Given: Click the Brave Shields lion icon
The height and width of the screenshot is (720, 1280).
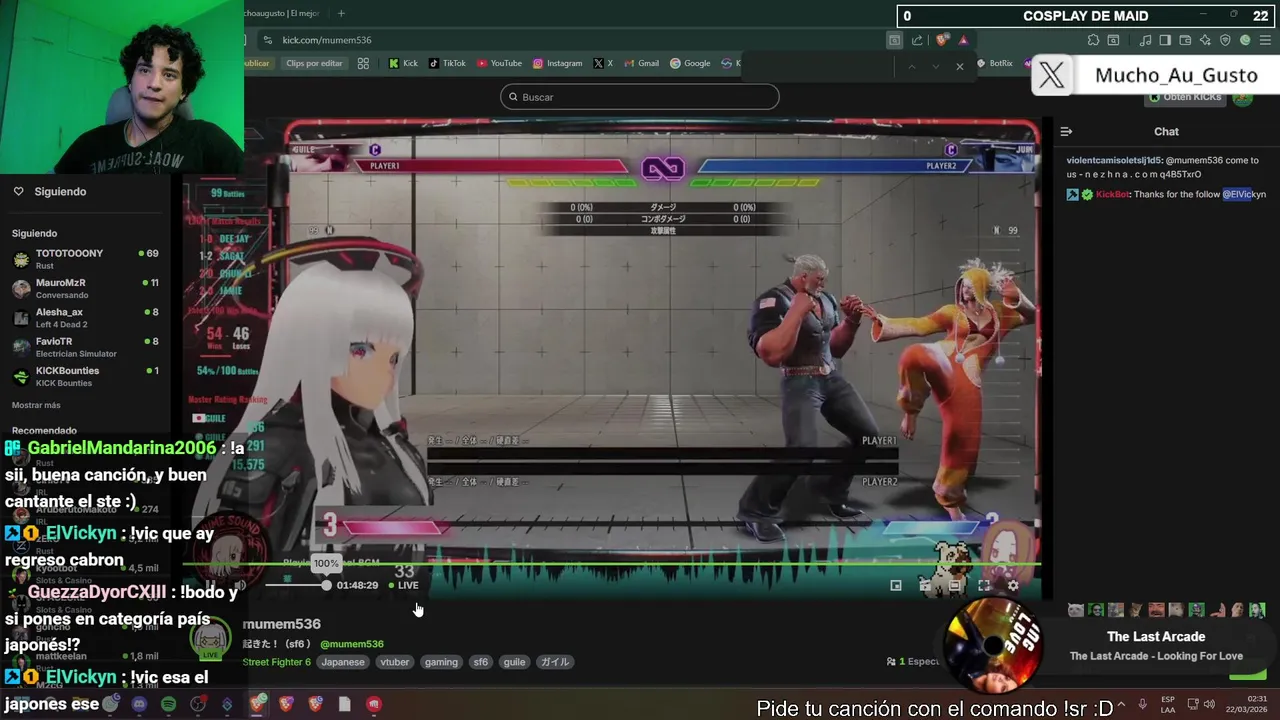Looking at the screenshot, I should (942, 40).
